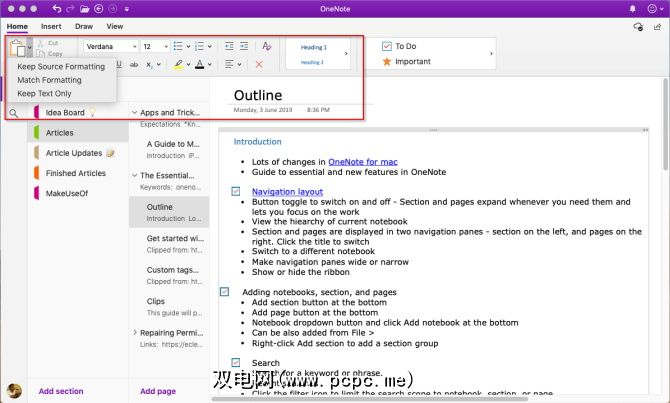Switch to the Insert ribbon tab
This screenshot has width=670, height=403.
point(50,26)
